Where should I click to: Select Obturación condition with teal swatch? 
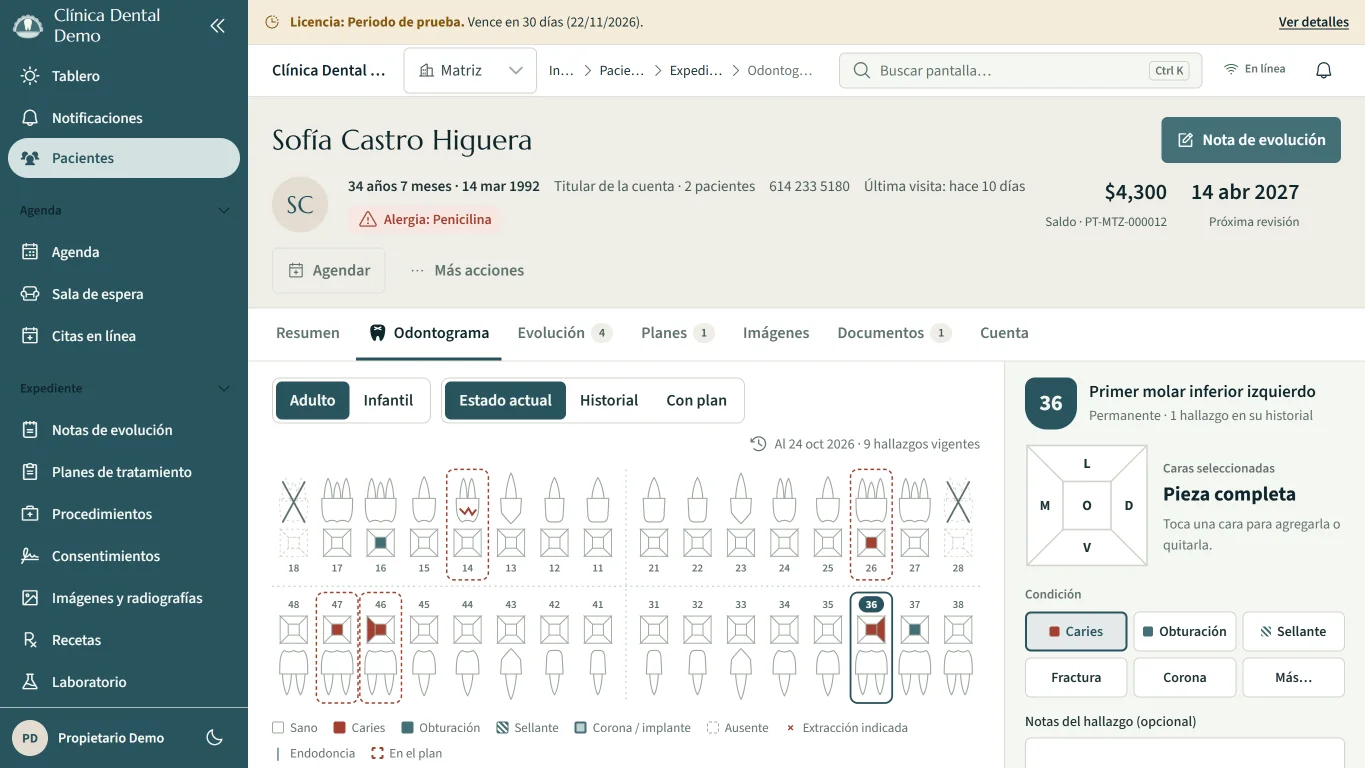click(x=1185, y=631)
